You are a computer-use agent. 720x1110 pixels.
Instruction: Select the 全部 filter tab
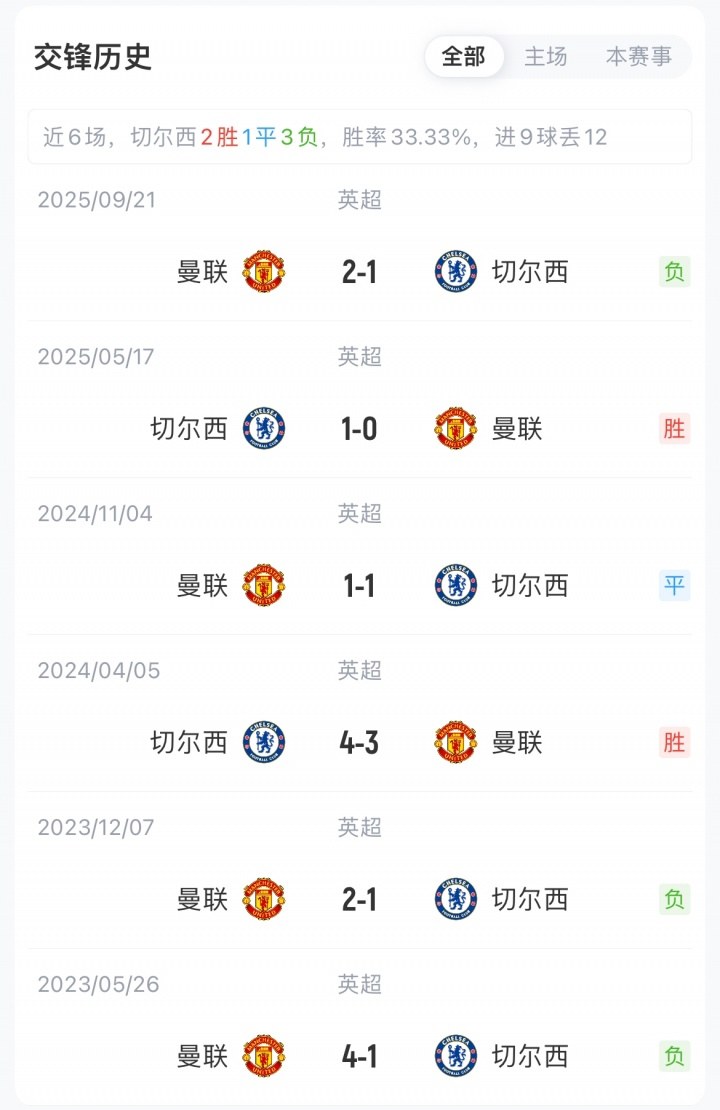pyautogui.click(x=463, y=57)
